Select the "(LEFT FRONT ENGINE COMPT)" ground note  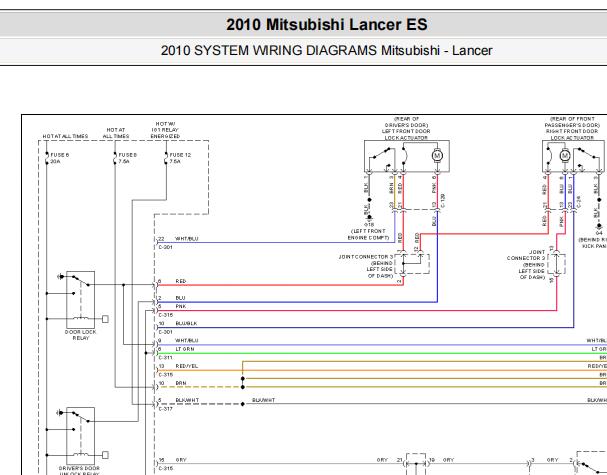(x=368, y=234)
